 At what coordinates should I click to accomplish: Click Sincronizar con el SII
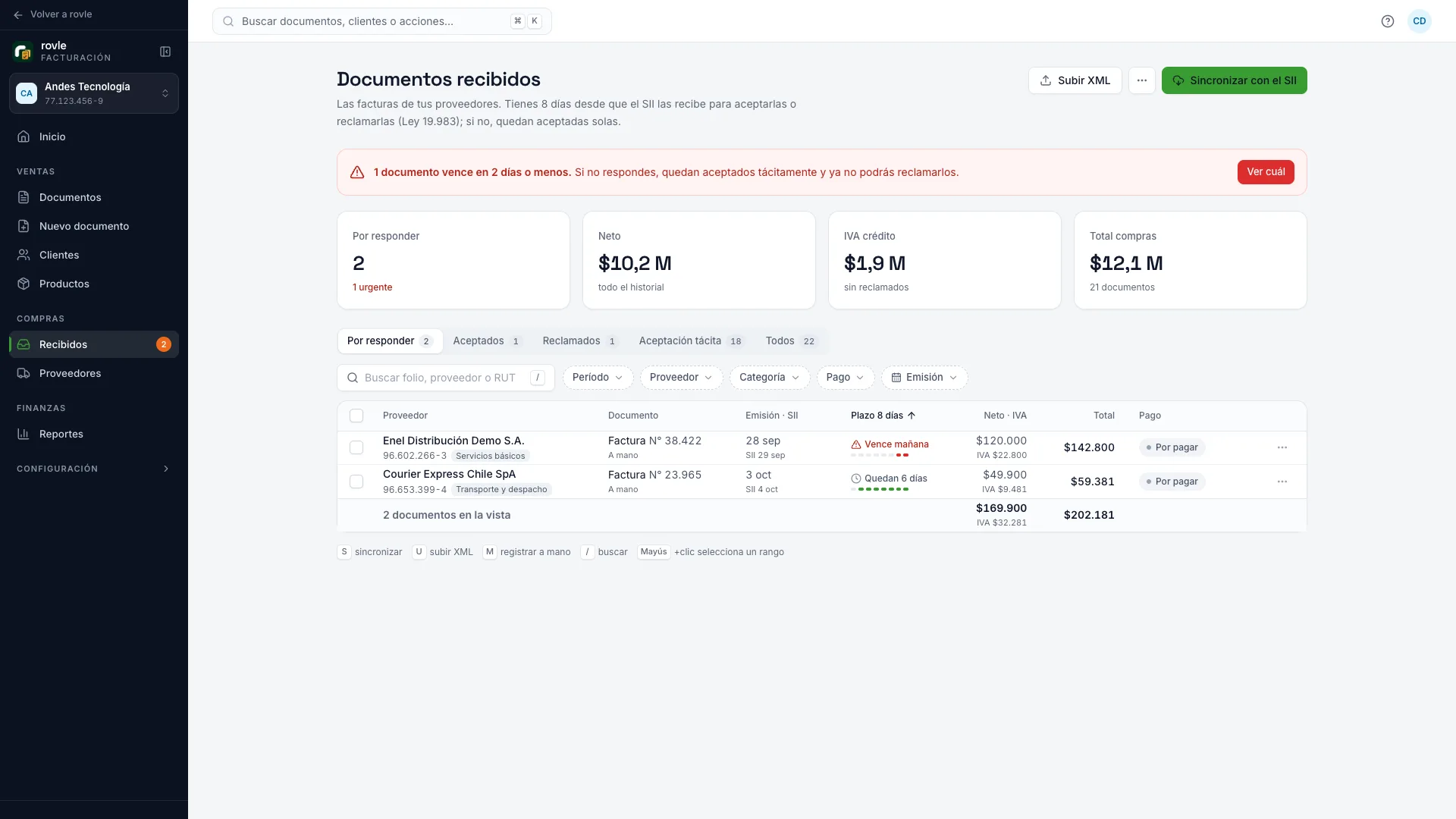coord(1234,80)
